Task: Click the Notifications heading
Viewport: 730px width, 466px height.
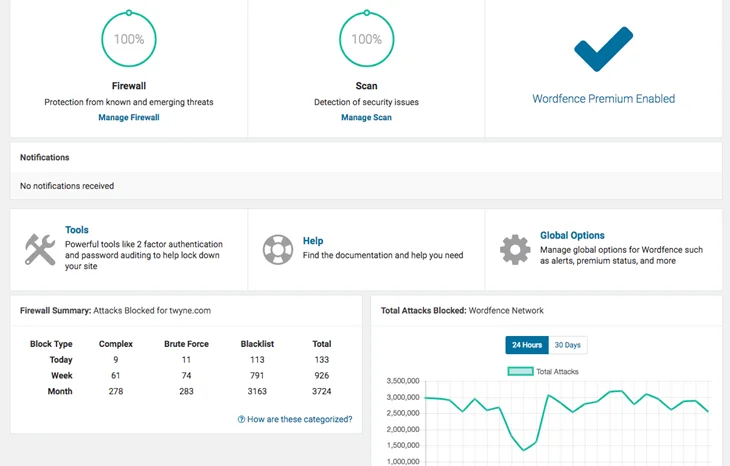Action: [x=44, y=157]
